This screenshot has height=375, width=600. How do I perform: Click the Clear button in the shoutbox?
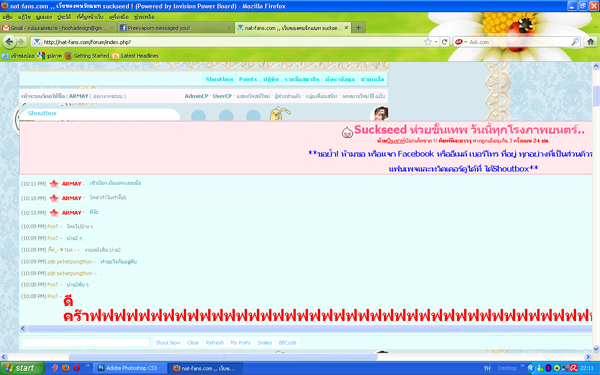click(192, 342)
